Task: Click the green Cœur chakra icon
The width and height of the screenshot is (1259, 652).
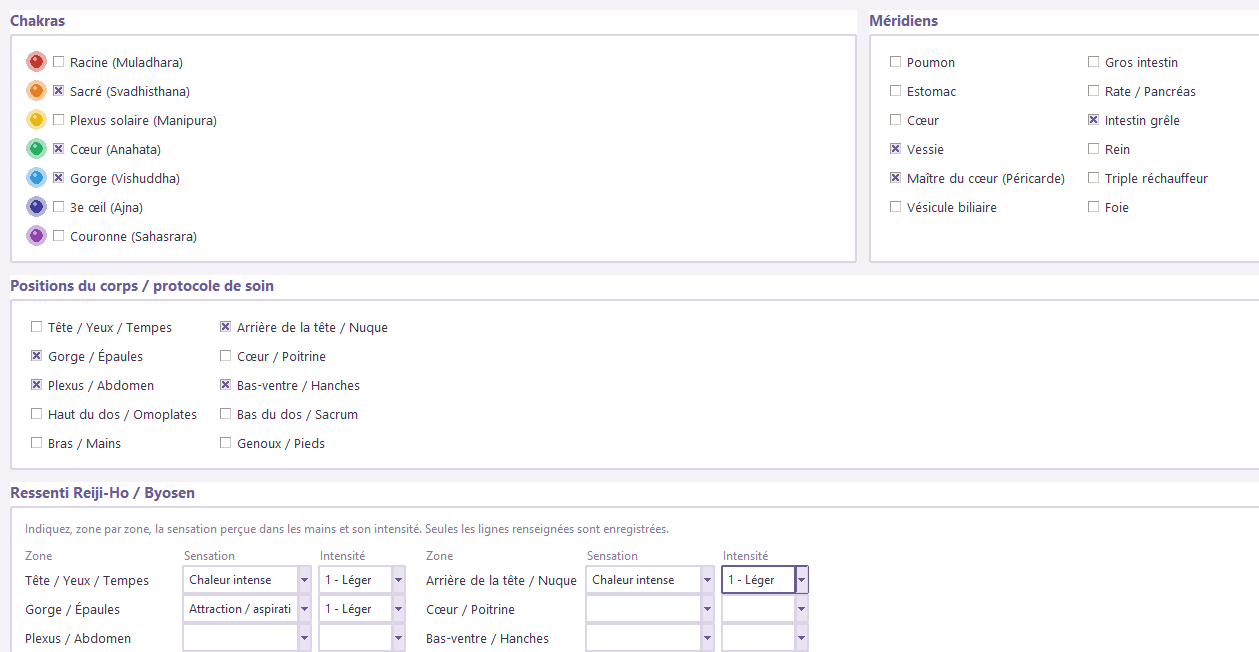Action: [x=37, y=149]
